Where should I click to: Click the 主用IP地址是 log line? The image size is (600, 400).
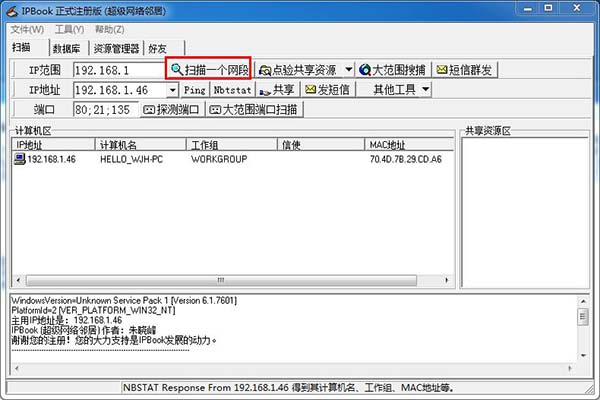(67, 320)
